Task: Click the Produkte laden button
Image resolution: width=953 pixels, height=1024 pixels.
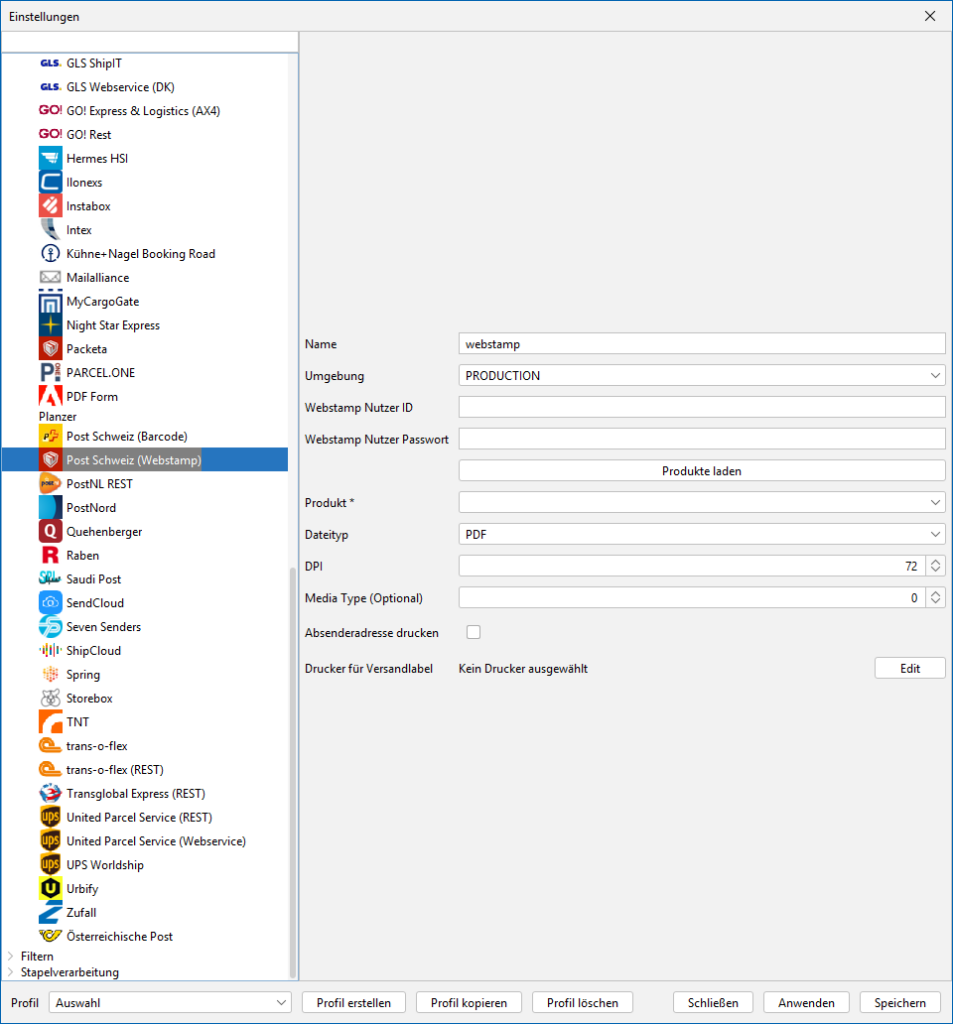Action: (x=701, y=471)
